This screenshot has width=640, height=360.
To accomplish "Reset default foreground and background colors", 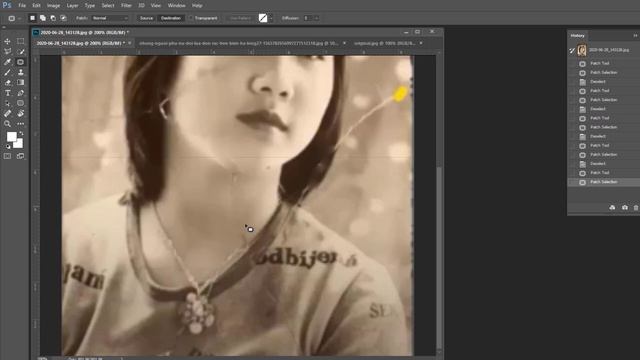I will point(8,146).
